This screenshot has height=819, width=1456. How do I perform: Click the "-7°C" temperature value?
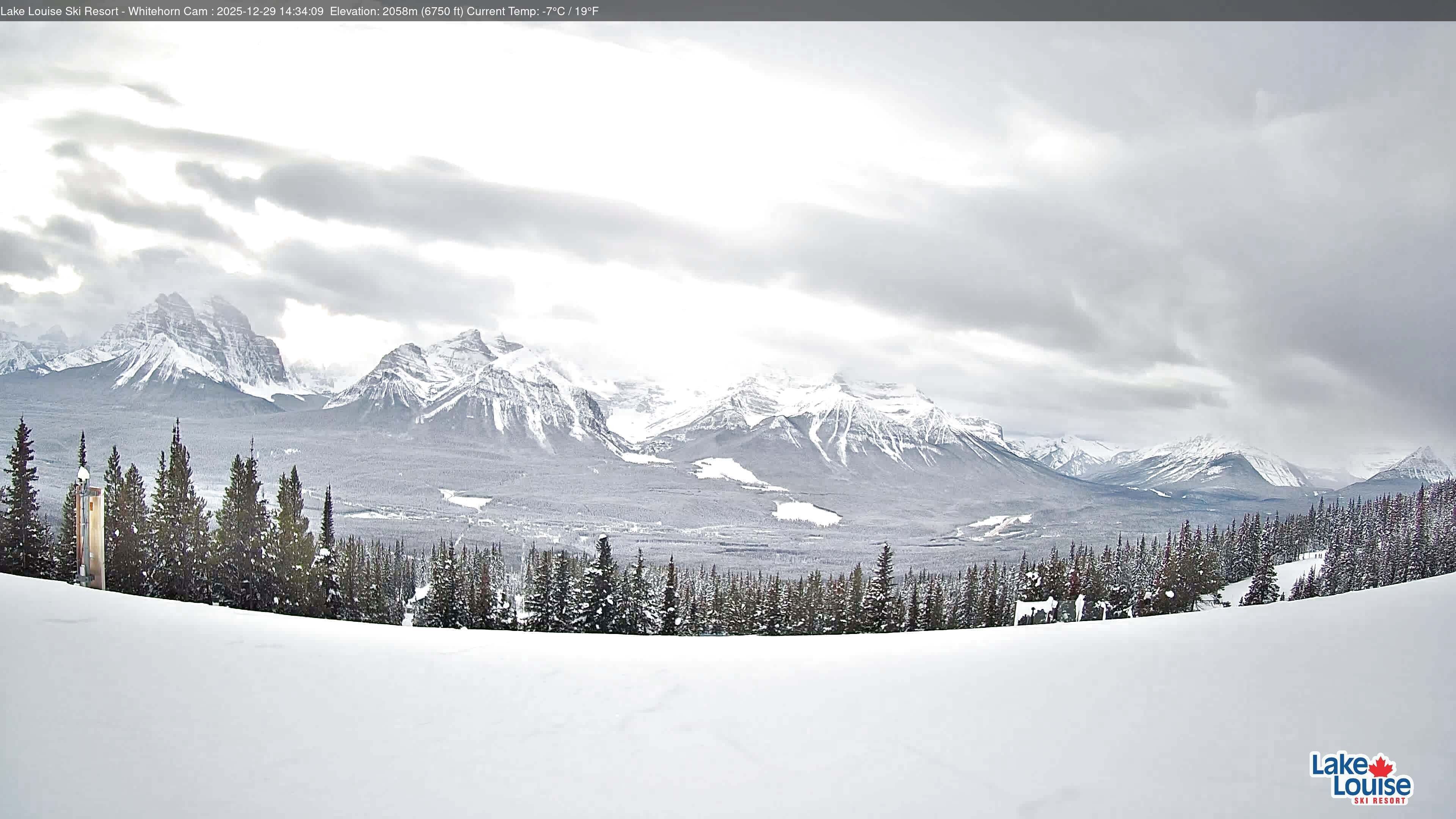tap(555, 10)
